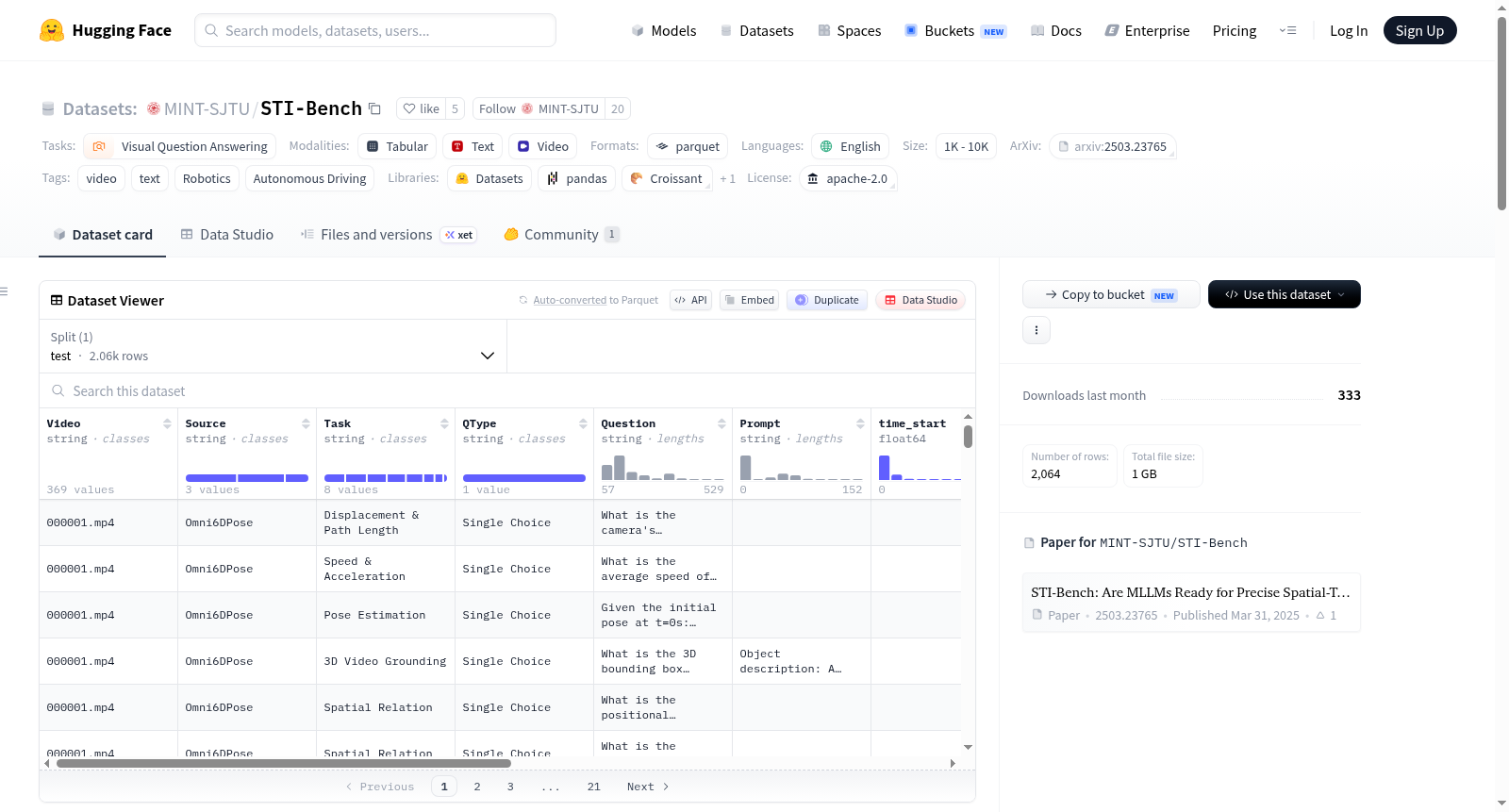Open Enterprise in the top navigation
Viewport: 1509px width, 812px height.
click(1147, 31)
